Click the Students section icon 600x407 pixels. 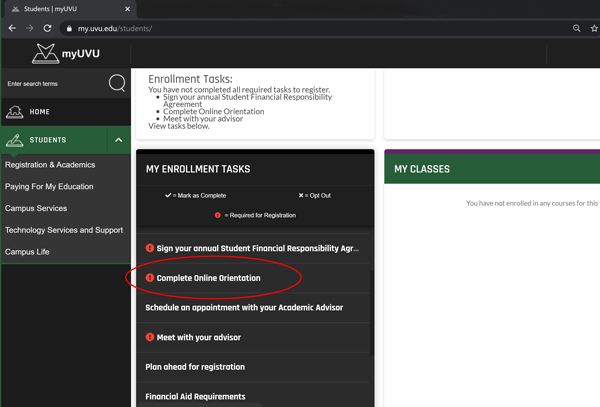(15, 140)
